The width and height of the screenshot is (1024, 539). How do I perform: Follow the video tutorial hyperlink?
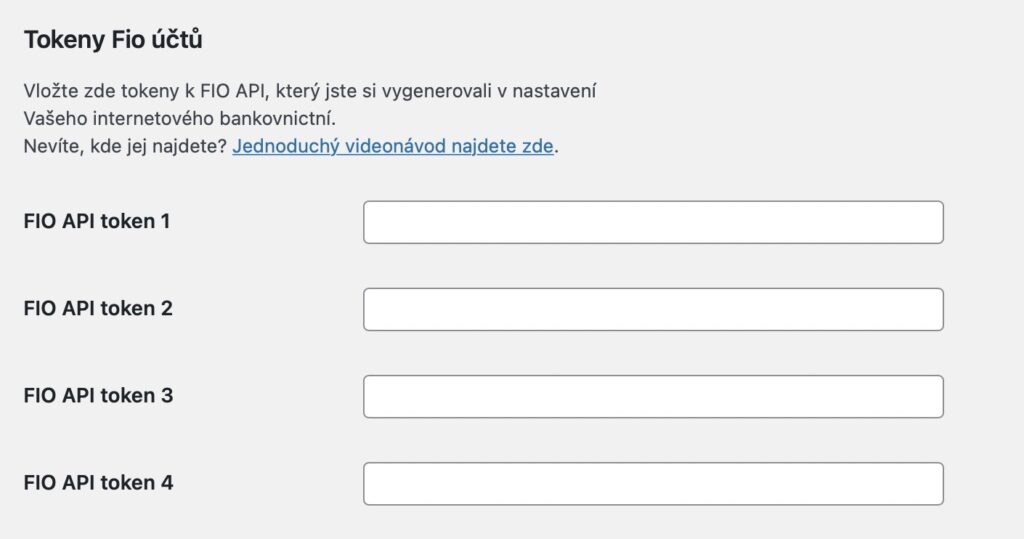point(392,146)
